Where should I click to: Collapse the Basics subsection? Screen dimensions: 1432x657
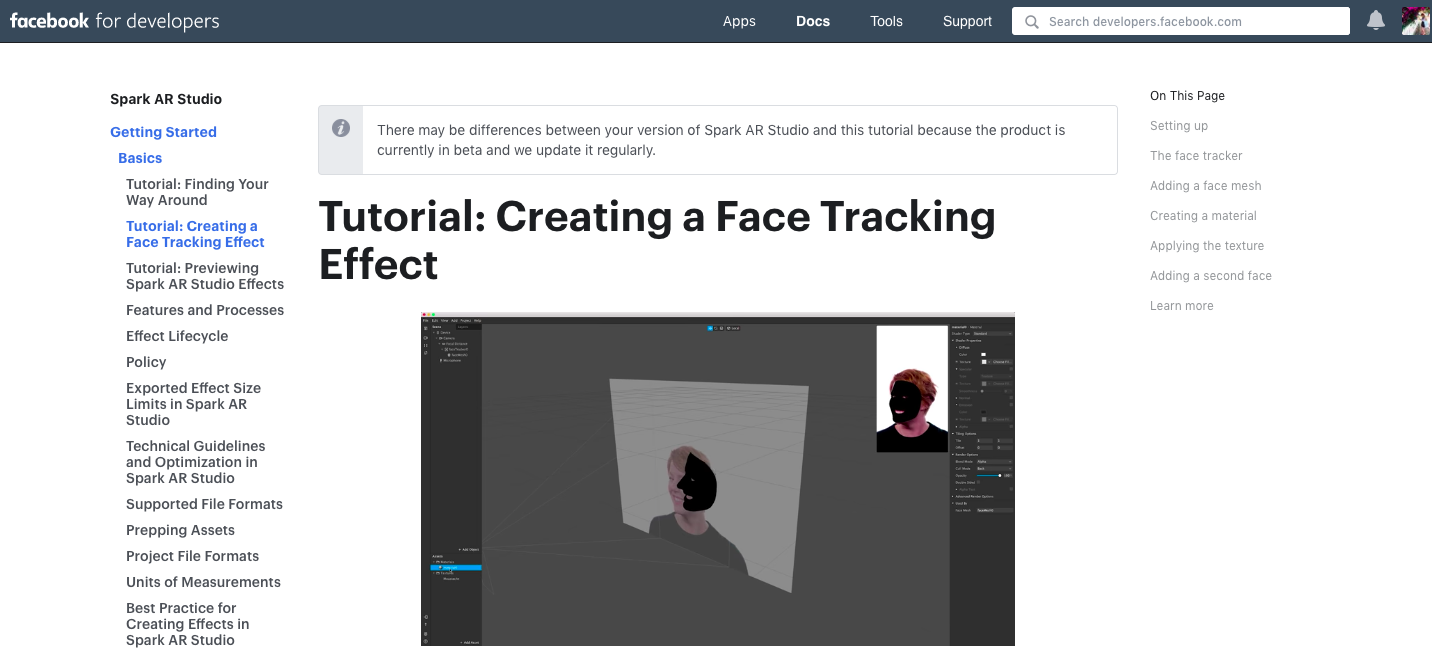[x=140, y=158]
